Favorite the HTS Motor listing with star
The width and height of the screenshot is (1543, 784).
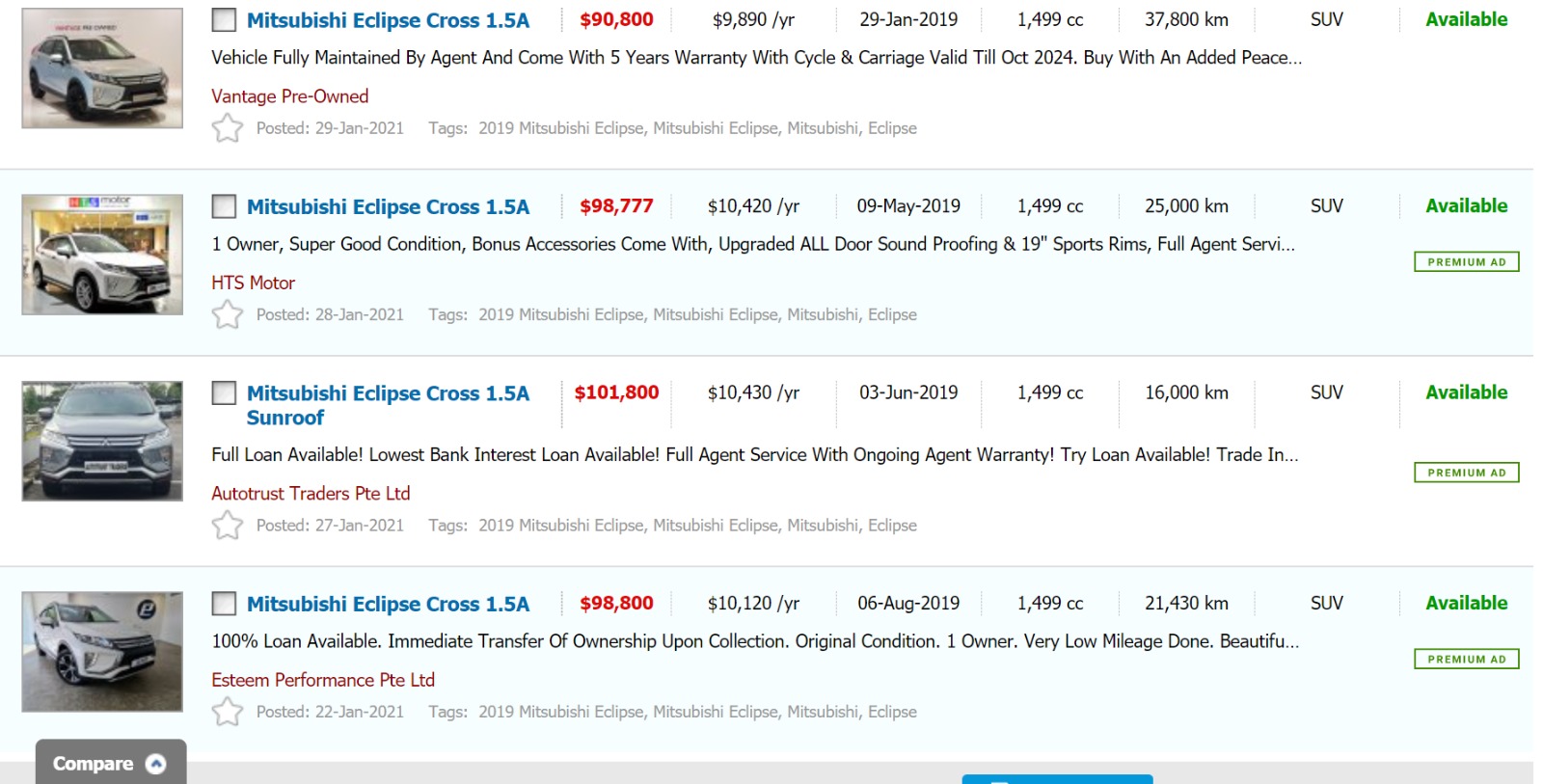click(228, 314)
